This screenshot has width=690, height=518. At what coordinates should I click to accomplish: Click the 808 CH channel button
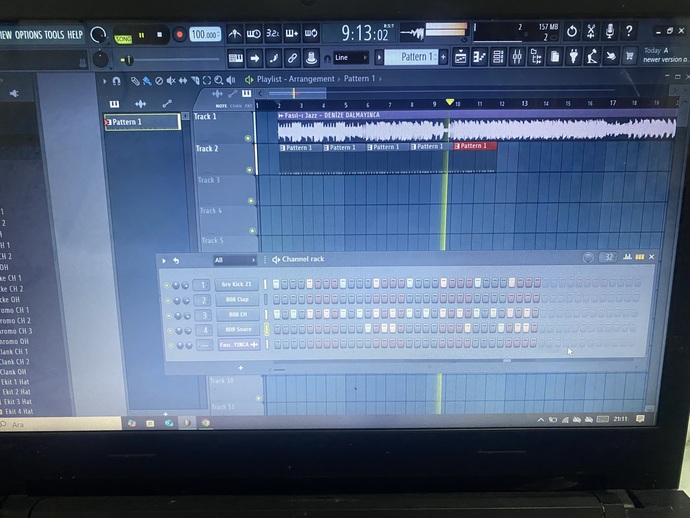coord(238,314)
